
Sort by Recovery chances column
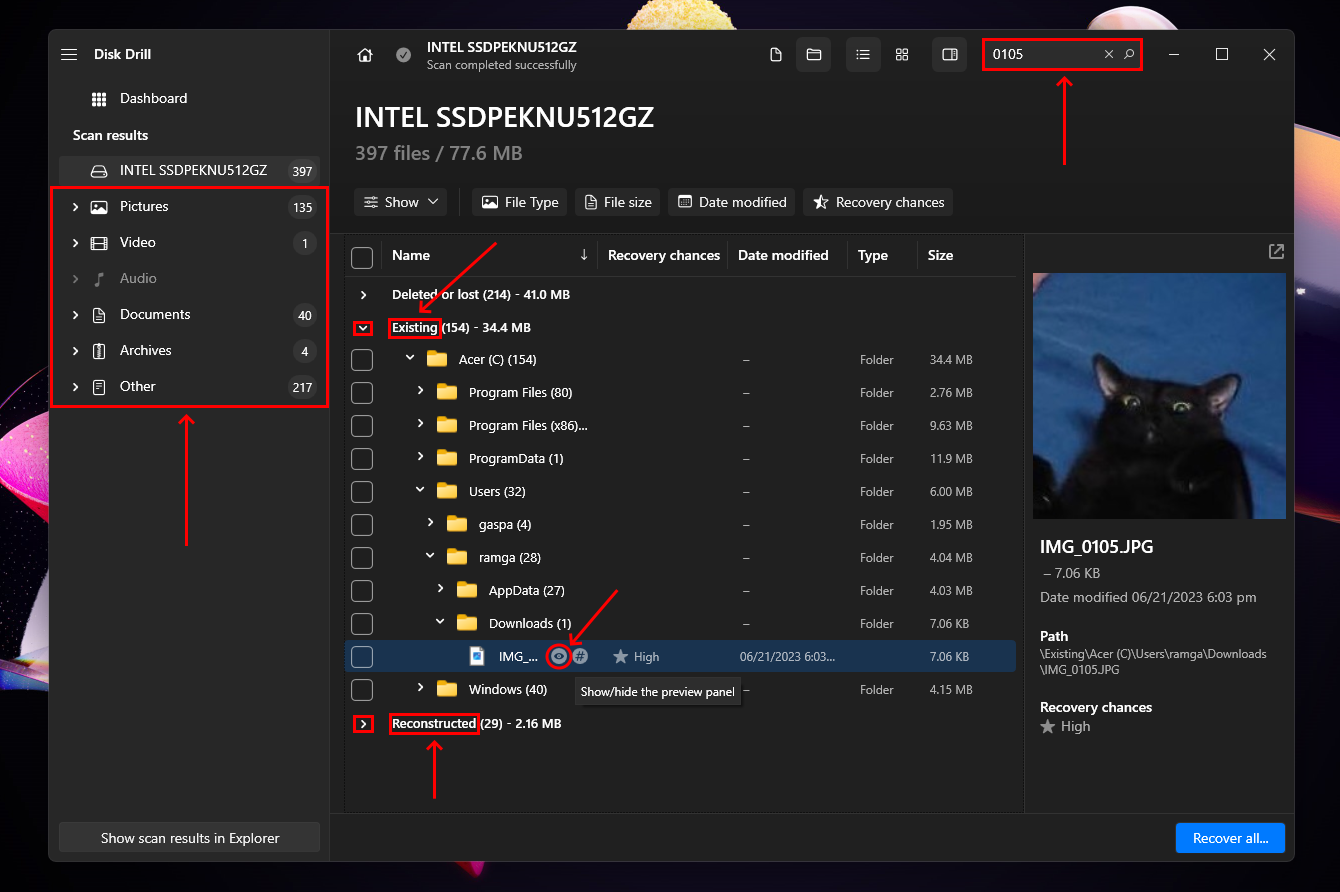pyautogui.click(x=664, y=256)
